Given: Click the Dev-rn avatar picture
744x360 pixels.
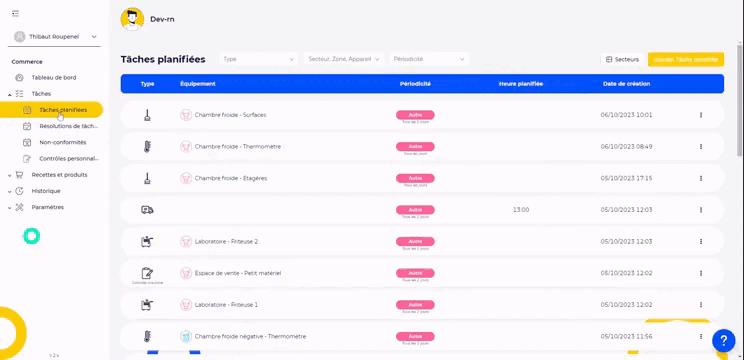Looking at the screenshot, I should point(132,19).
